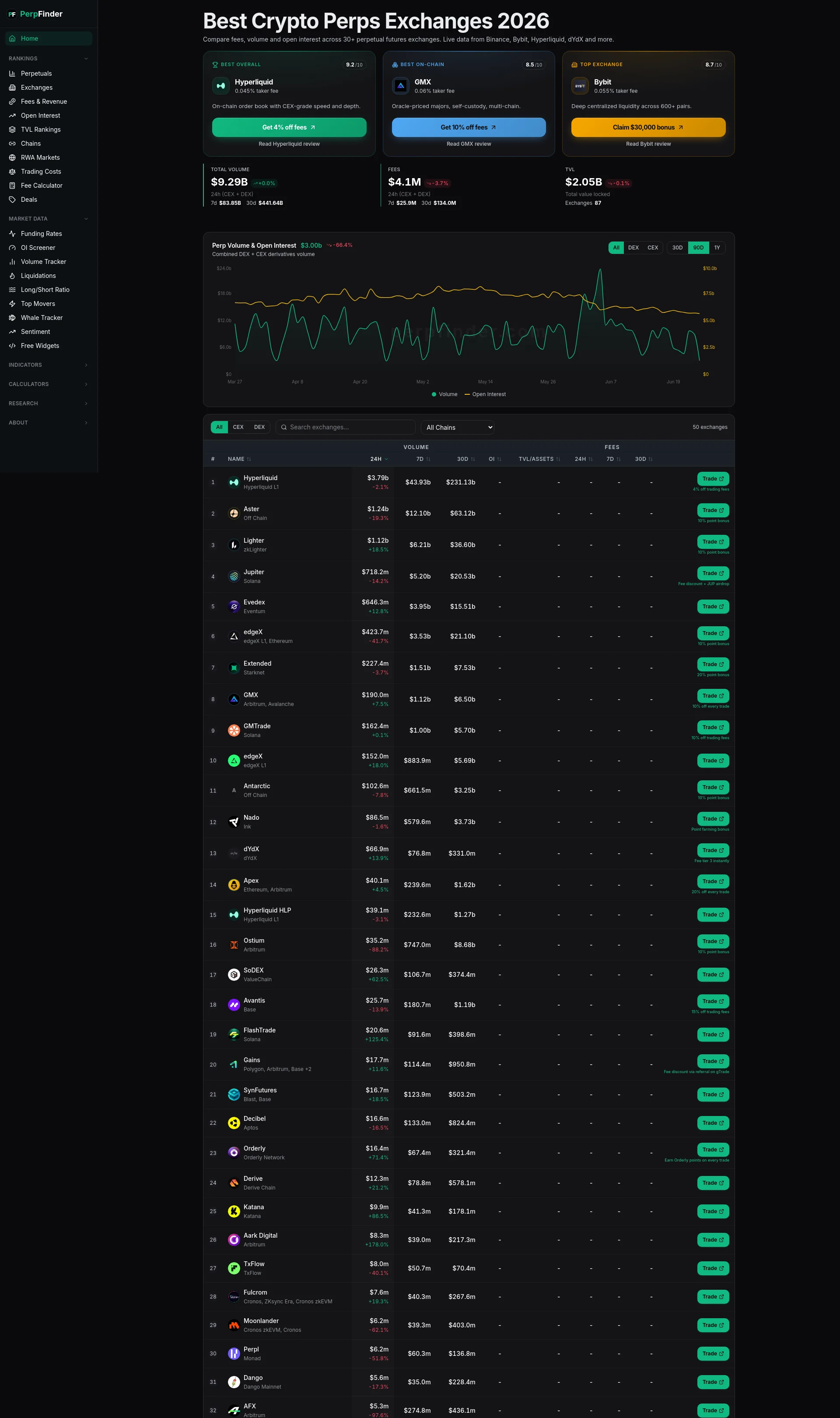The width and height of the screenshot is (840, 1418).
Task: Collapse the Market Data sidebar section
Action: [x=49, y=219]
